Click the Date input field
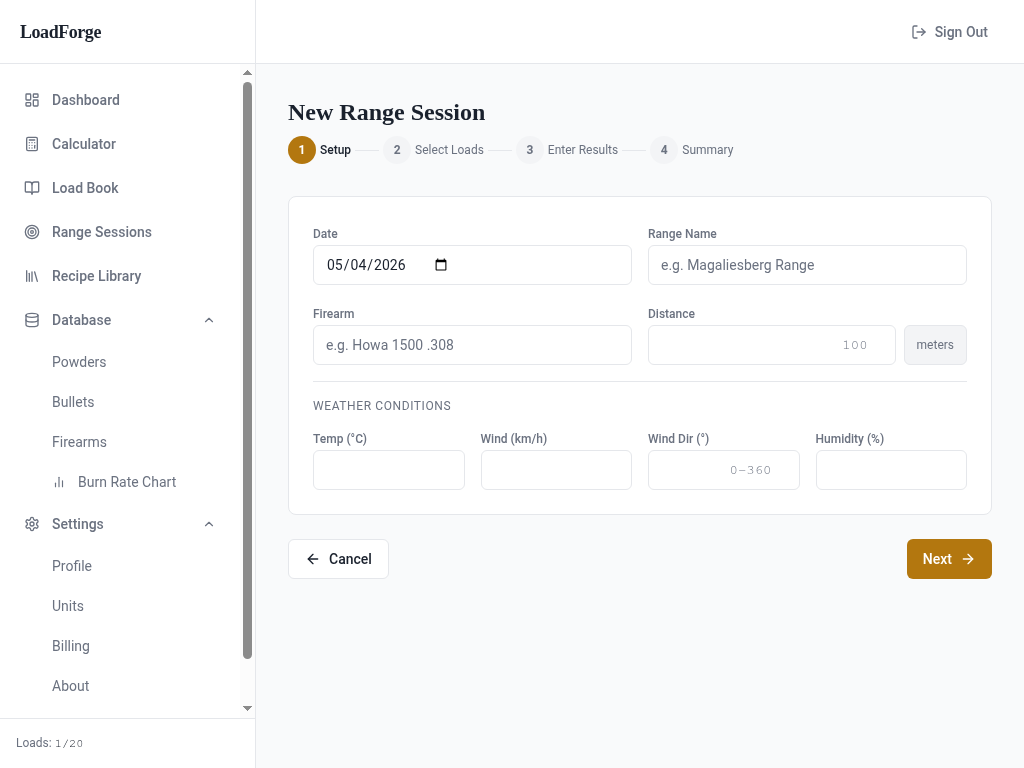 click(472, 265)
